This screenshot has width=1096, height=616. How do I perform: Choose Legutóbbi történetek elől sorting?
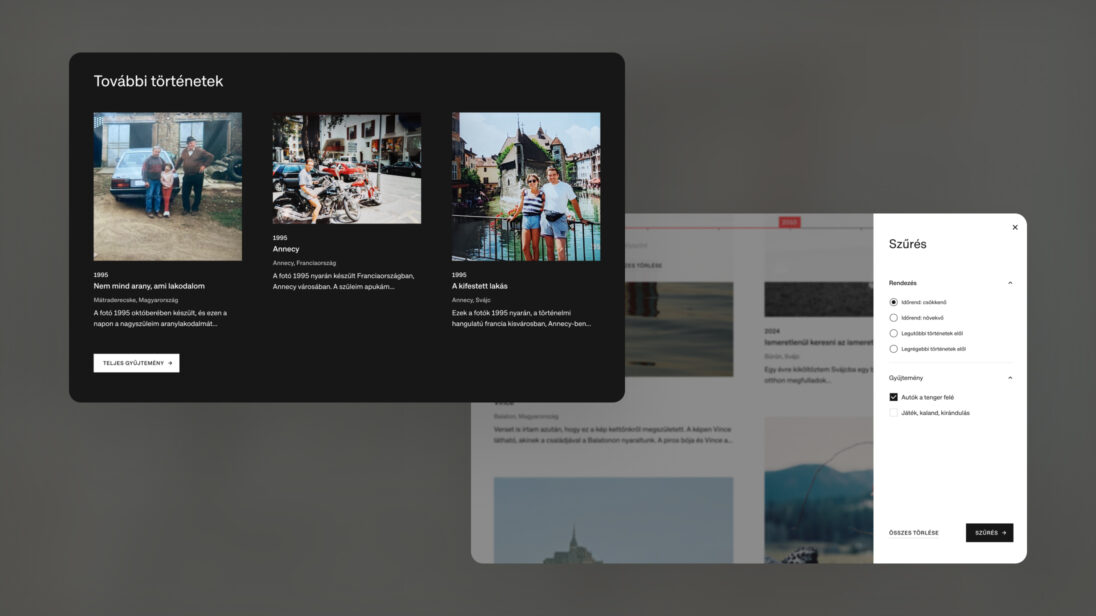pyautogui.click(x=893, y=334)
